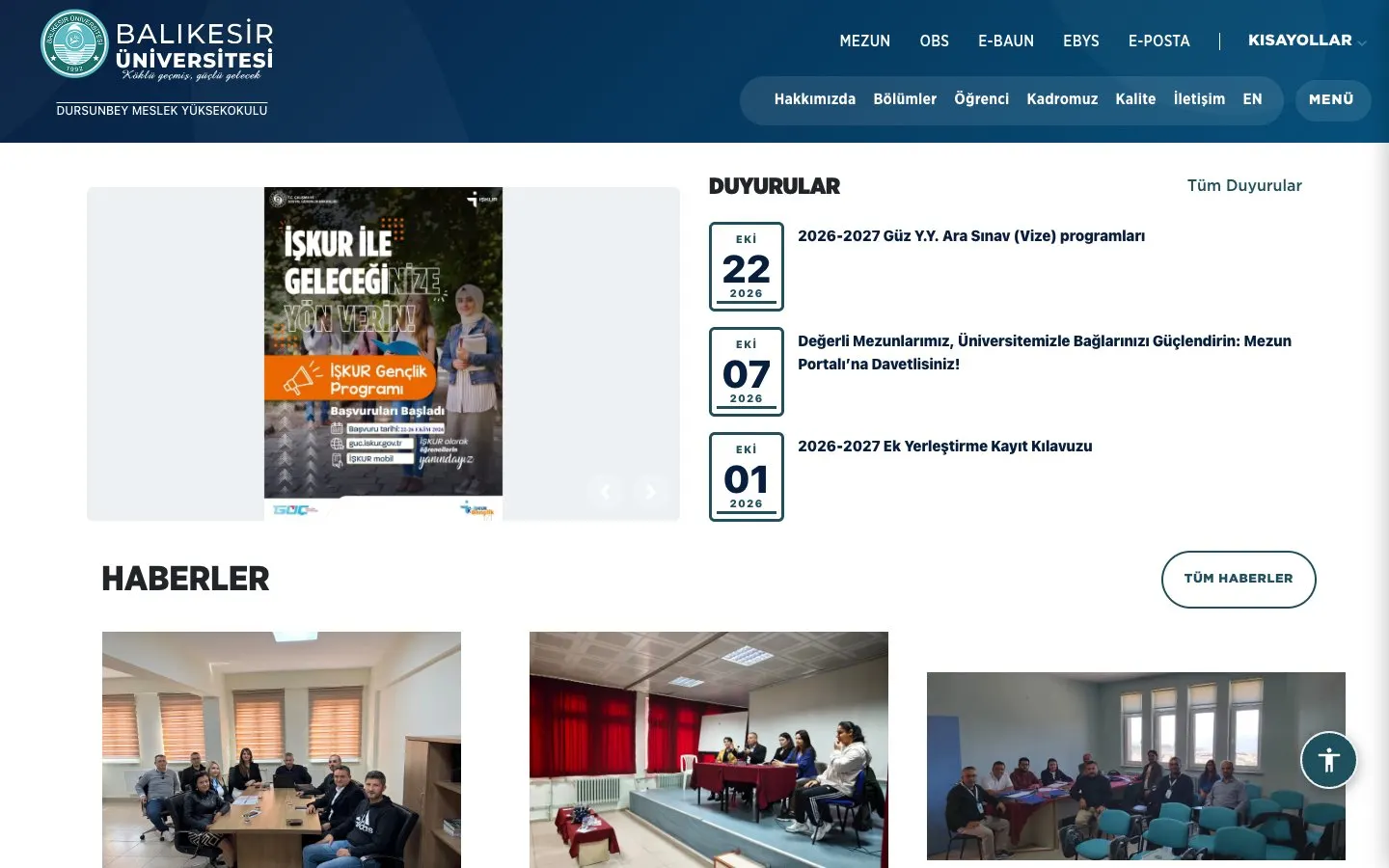Image resolution: width=1389 pixels, height=868 pixels.
Task: Click the EKİ 07 2026 date box
Action: coord(747,371)
